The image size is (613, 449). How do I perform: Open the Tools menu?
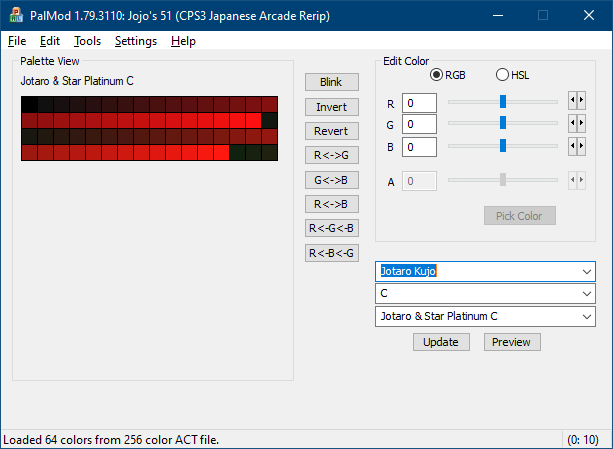(87, 41)
